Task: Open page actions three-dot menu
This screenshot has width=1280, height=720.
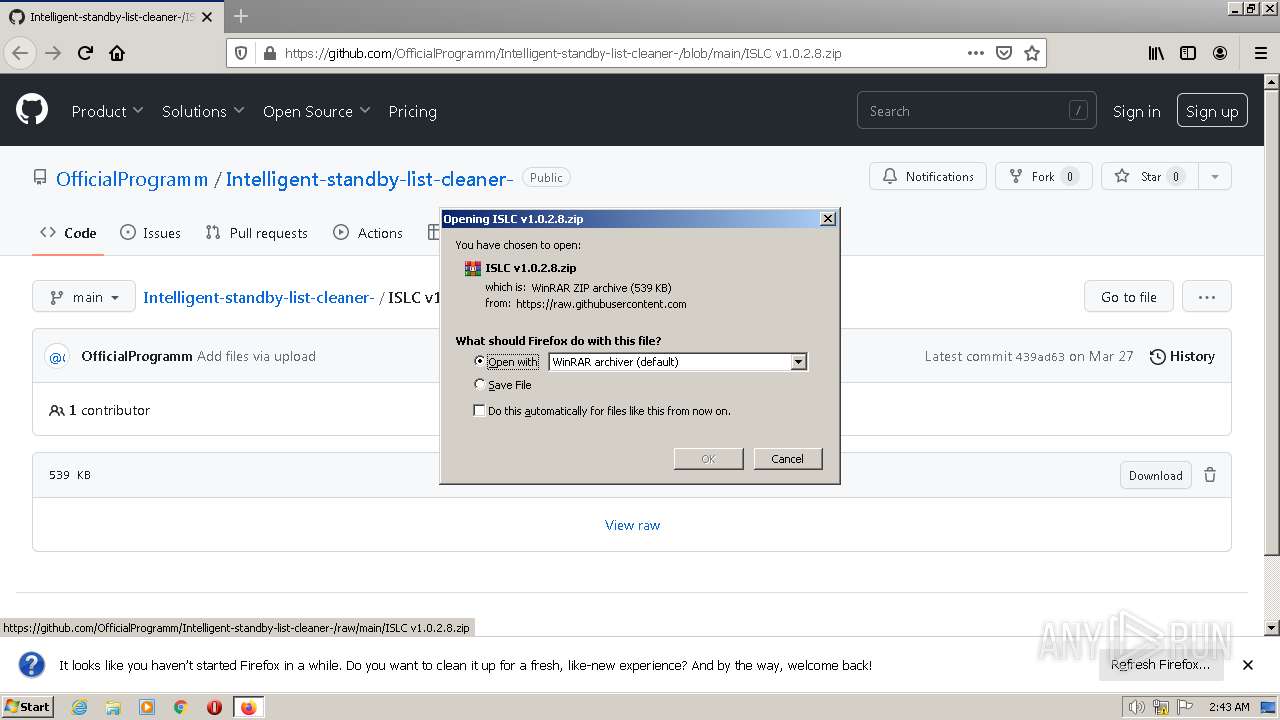Action: [x=976, y=53]
